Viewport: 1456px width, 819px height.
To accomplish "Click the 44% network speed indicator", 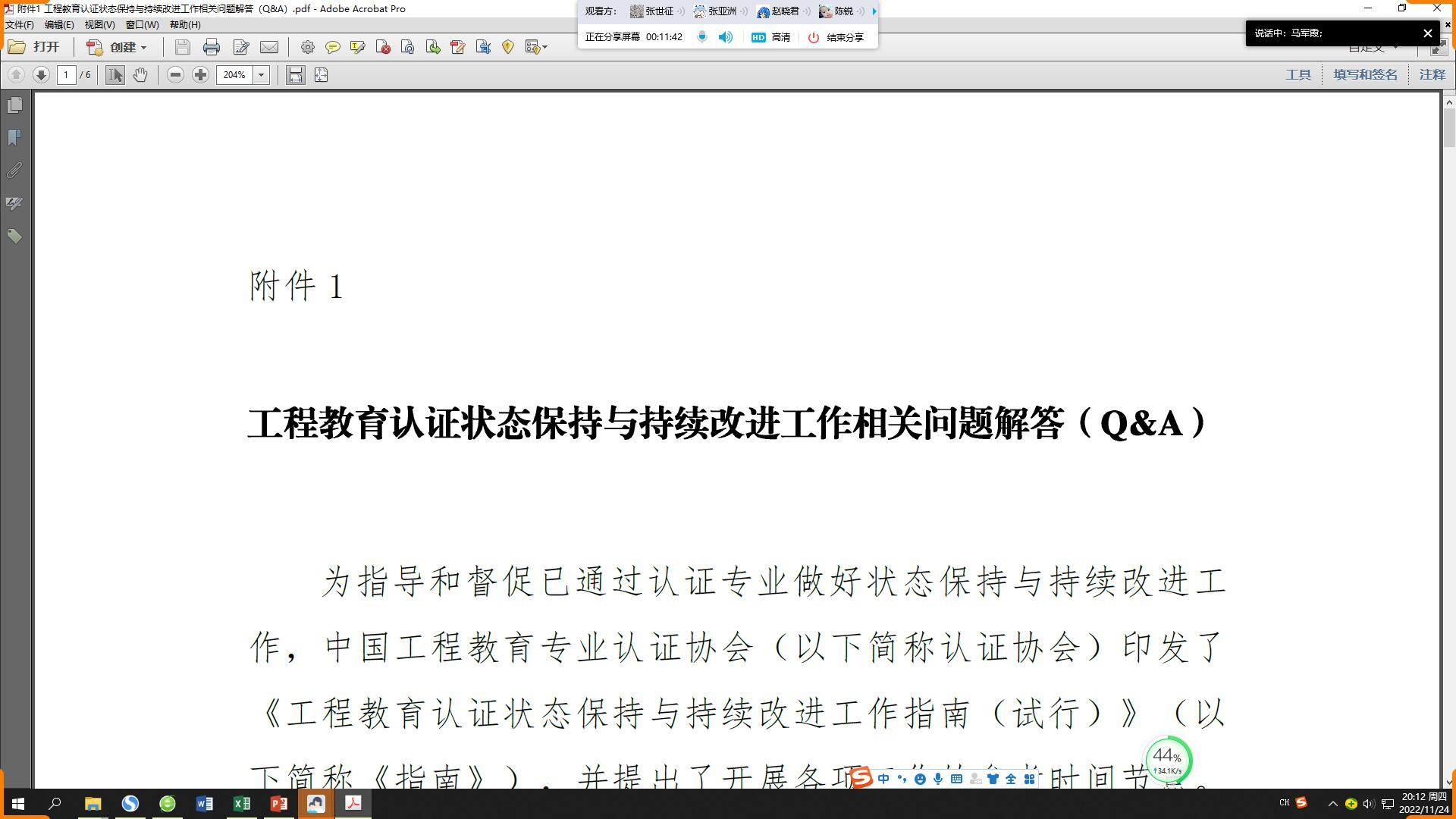I will click(1167, 758).
